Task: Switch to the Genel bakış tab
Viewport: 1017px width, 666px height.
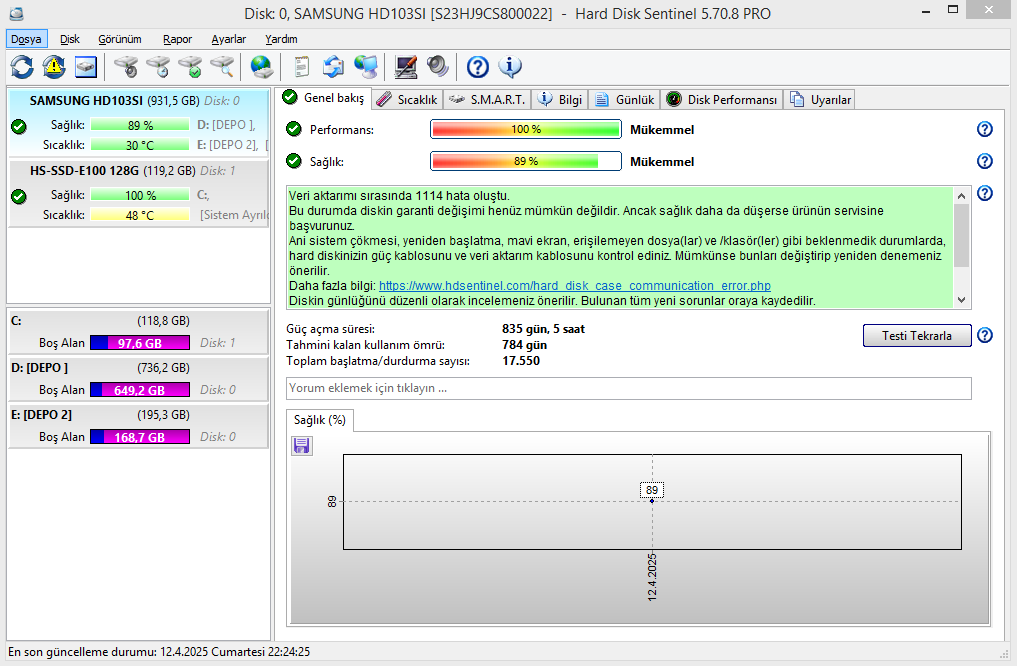Action: pyautogui.click(x=324, y=98)
